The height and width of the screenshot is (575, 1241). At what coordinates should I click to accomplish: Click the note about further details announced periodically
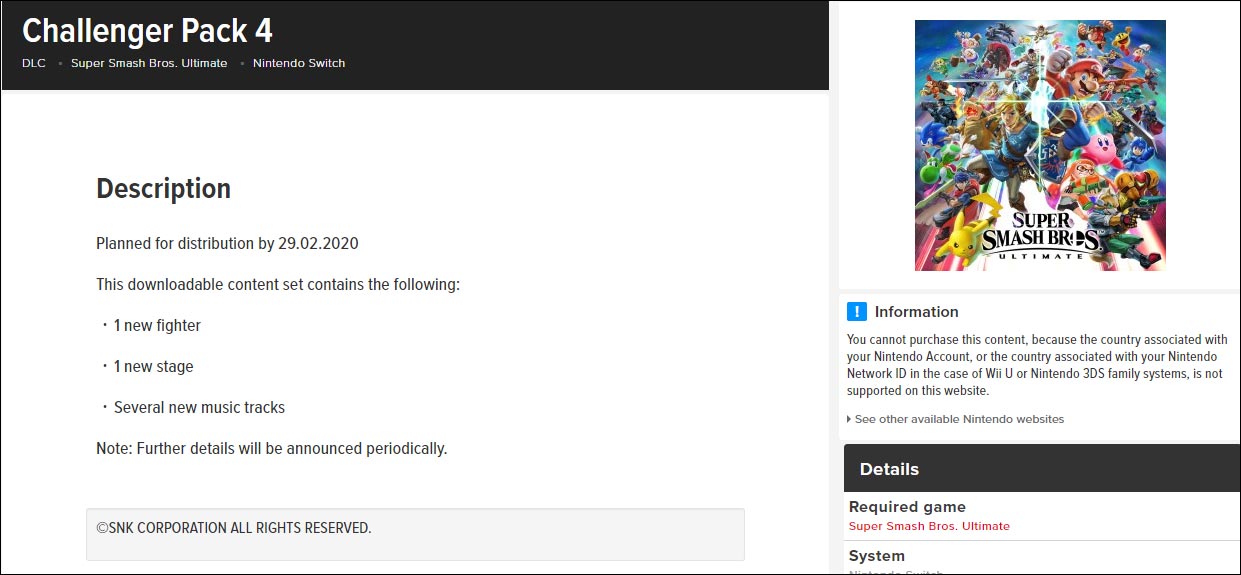(x=271, y=448)
